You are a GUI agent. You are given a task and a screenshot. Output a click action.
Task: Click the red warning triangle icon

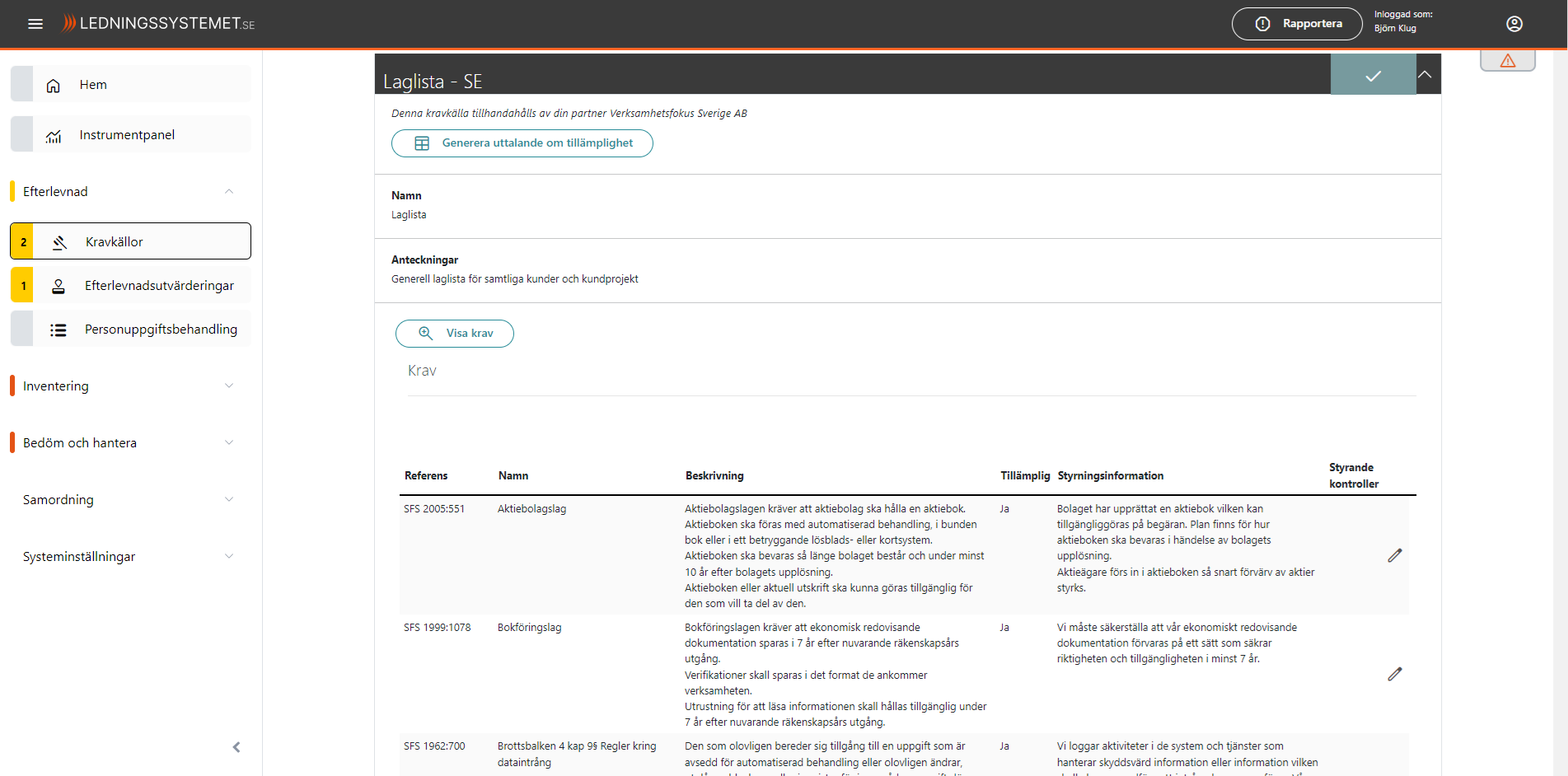[1507, 61]
